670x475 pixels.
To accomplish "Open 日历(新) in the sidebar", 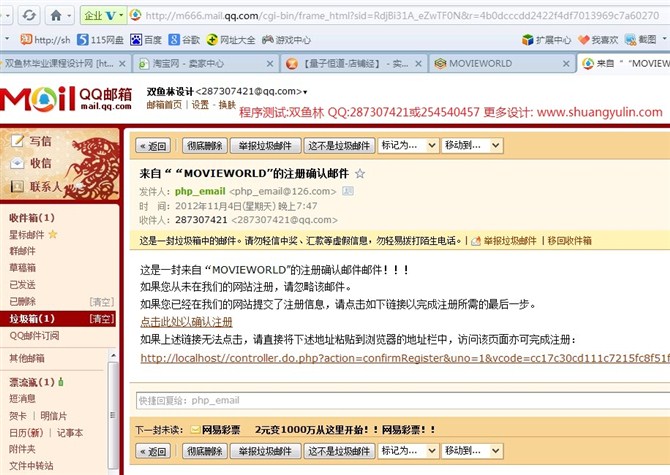I will 26,433.
